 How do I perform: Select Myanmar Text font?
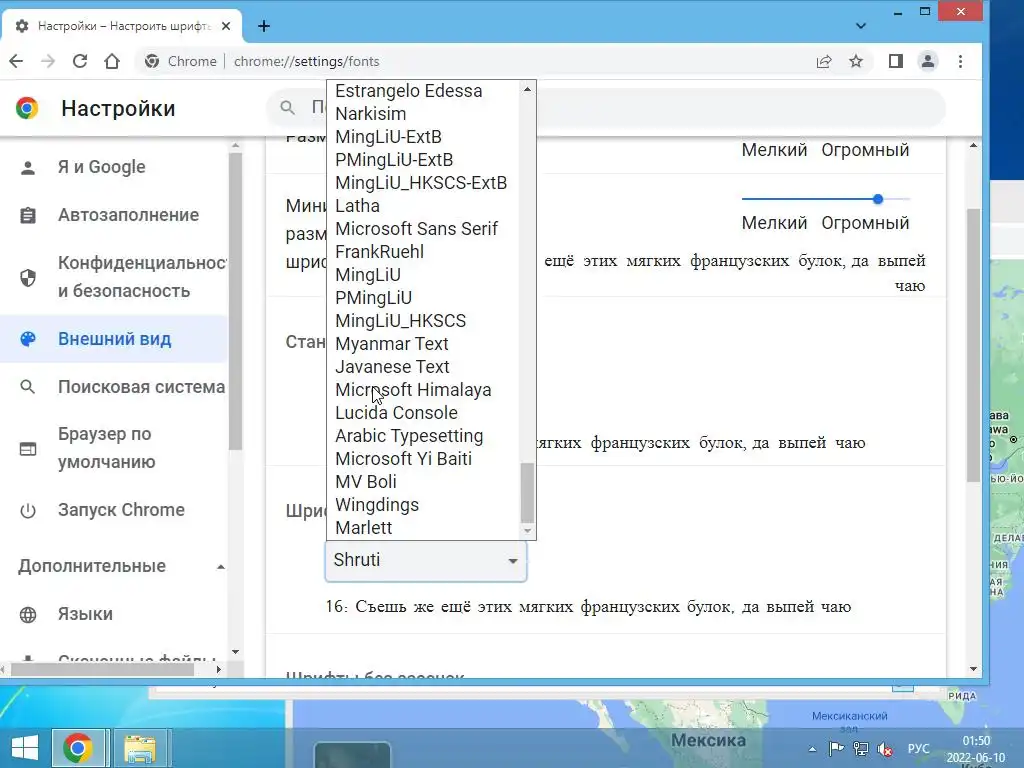pos(423,344)
